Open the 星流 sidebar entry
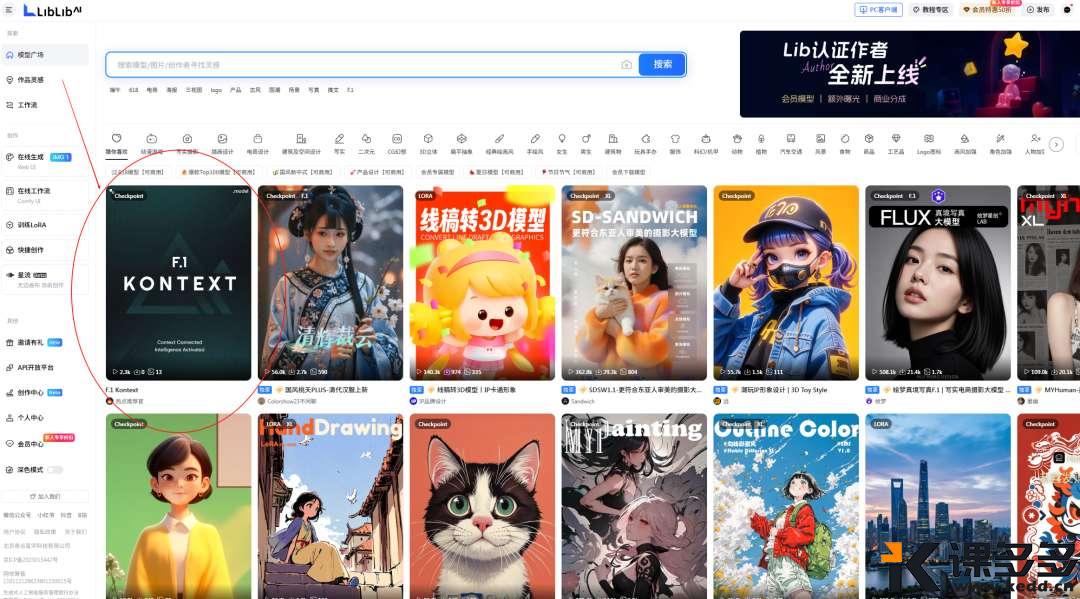 pyautogui.click(x=45, y=279)
